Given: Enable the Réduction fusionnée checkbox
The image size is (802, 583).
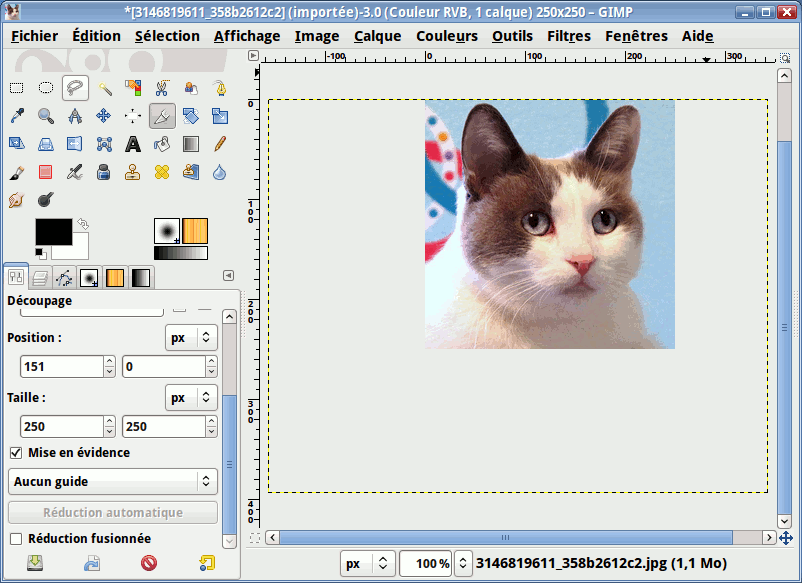Looking at the screenshot, I should (x=16, y=539).
